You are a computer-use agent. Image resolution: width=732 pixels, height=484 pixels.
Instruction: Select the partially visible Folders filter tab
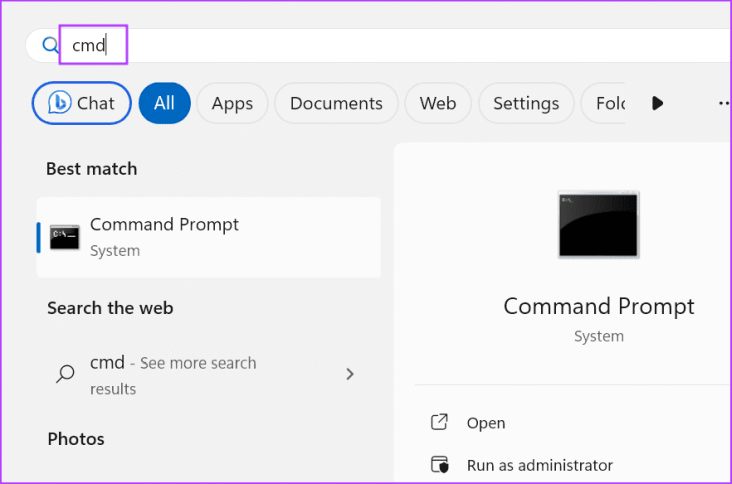[x=608, y=103]
